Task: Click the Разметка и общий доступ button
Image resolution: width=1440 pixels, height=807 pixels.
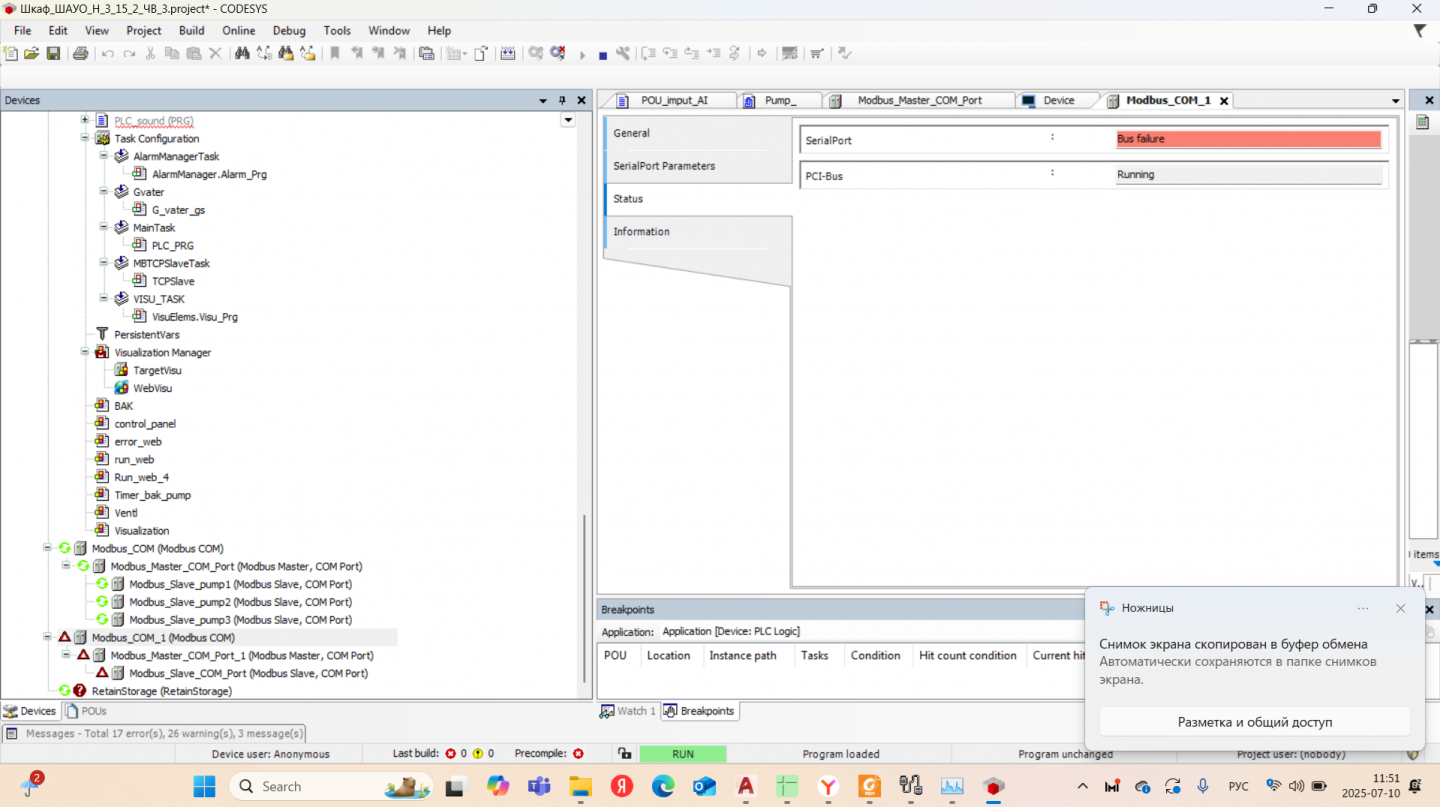Action: tap(1254, 722)
